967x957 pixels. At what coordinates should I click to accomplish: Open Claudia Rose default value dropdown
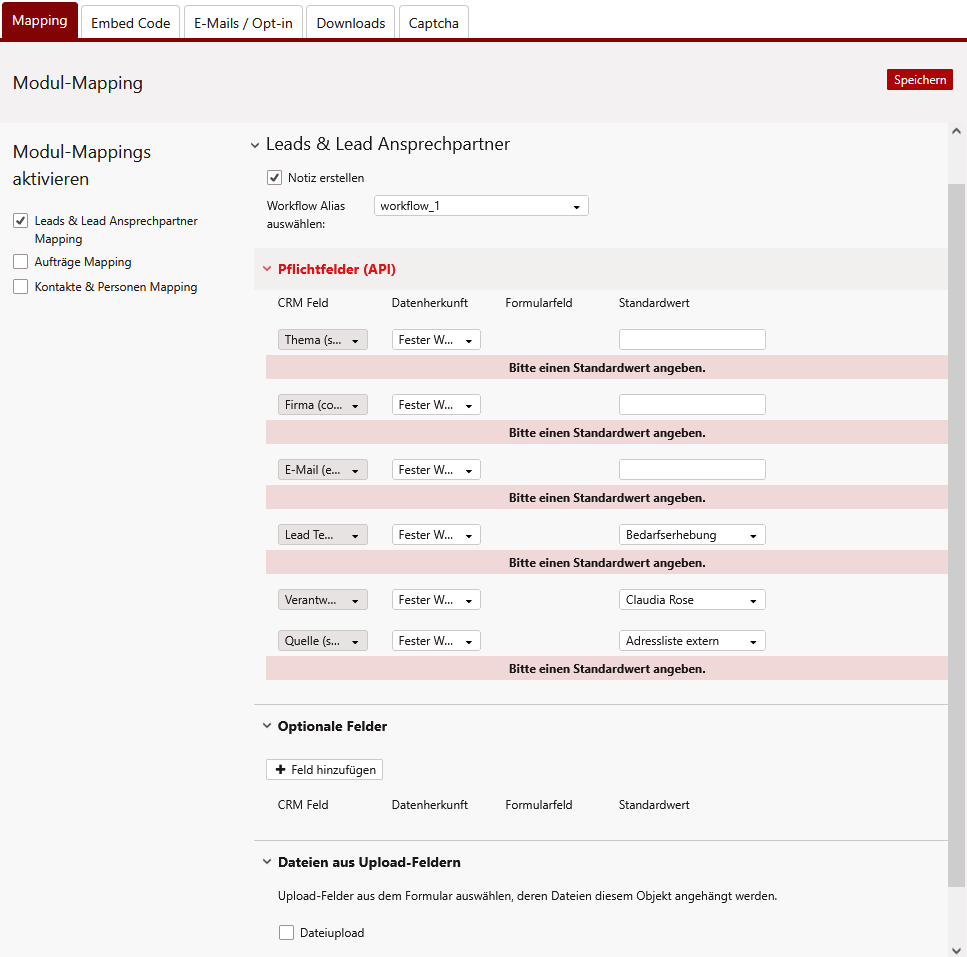tap(692, 600)
